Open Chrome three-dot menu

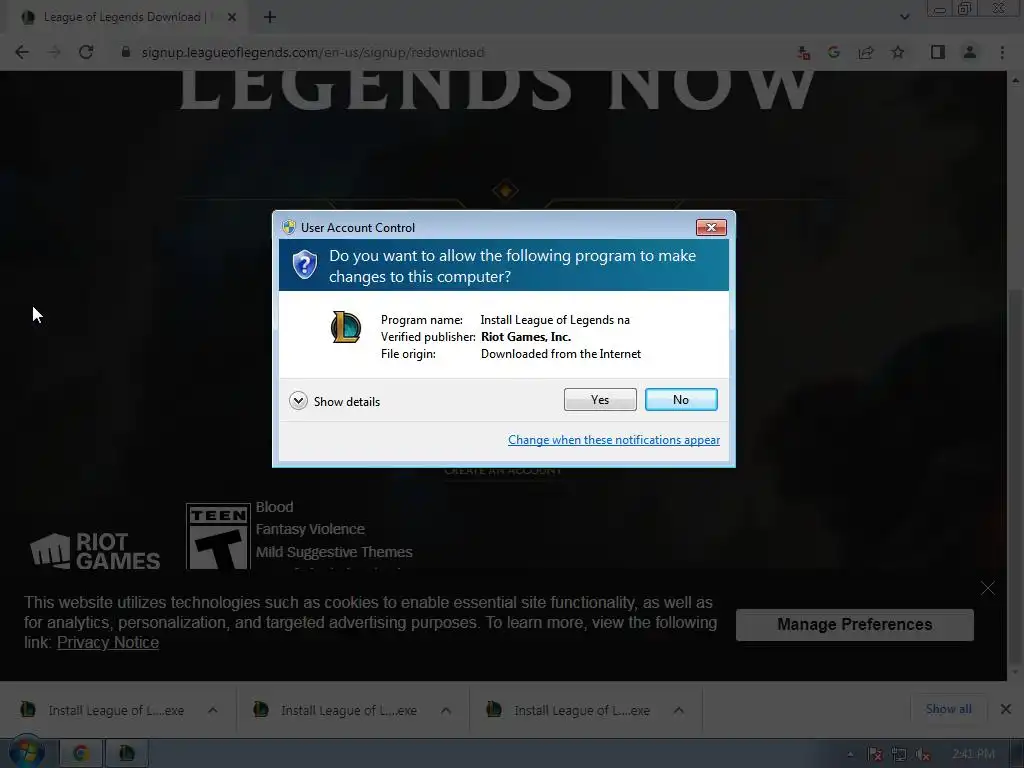pos(1002,52)
